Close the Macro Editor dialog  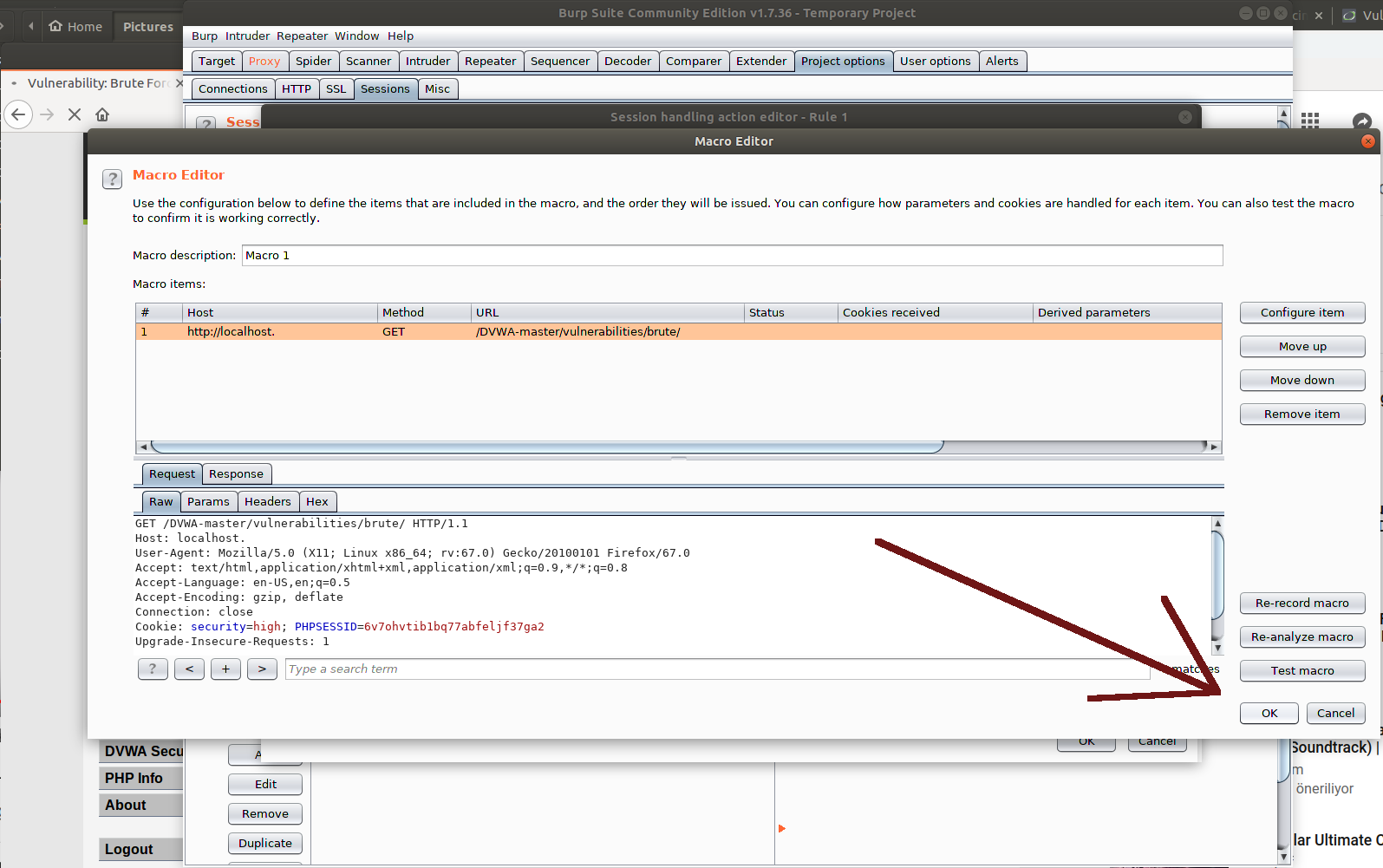click(x=1368, y=141)
